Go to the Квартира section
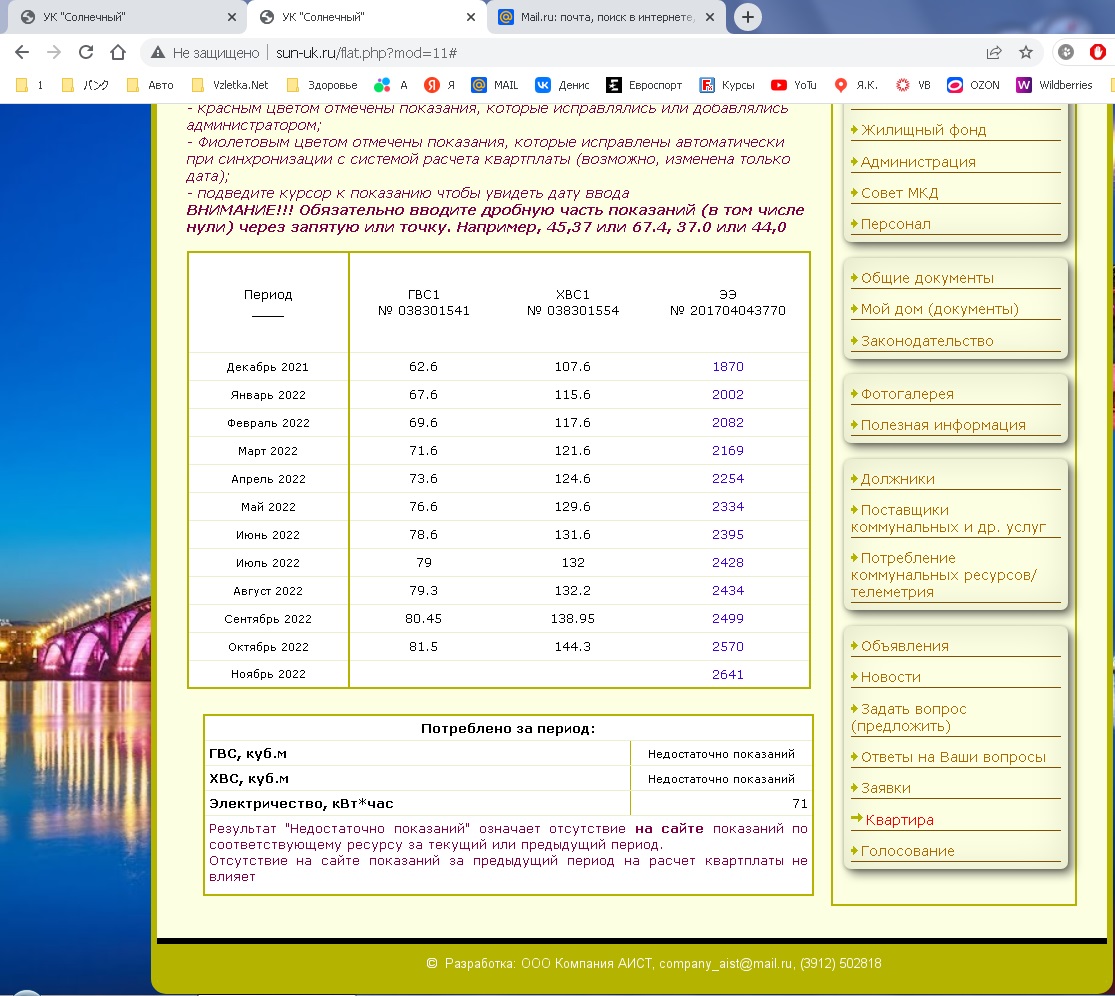The image size is (1115, 996). point(899,820)
